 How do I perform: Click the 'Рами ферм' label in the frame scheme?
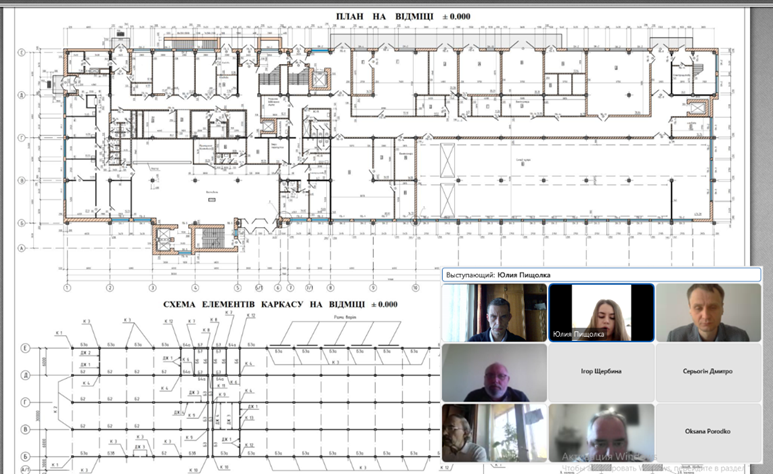coord(345,317)
